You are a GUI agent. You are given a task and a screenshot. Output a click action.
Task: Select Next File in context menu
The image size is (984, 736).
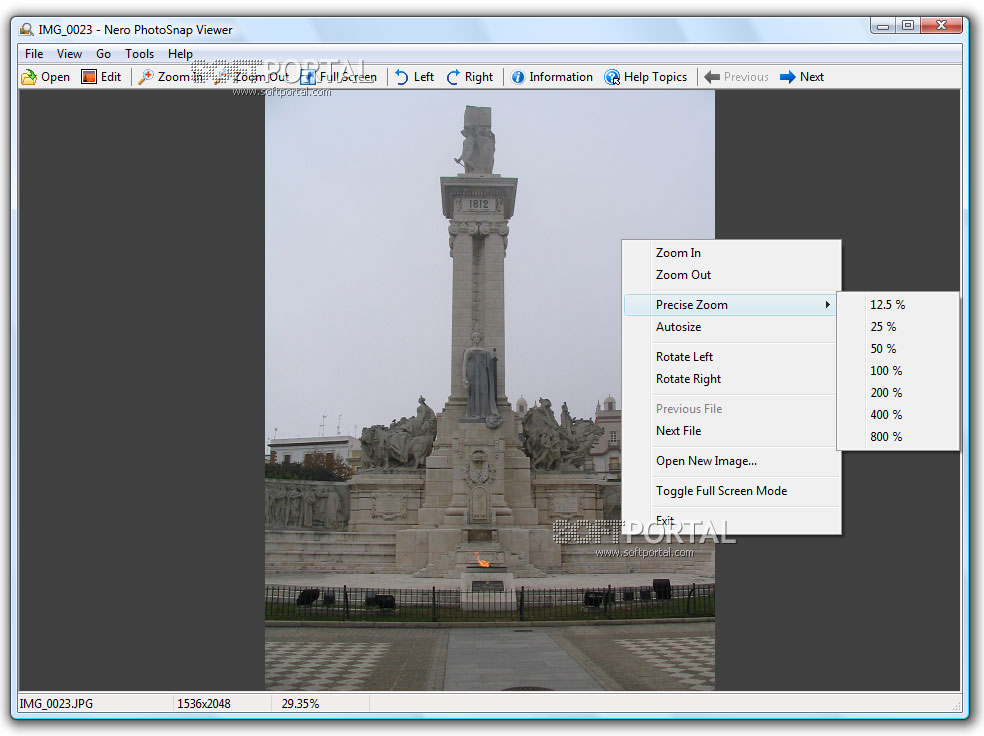point(678,431)
